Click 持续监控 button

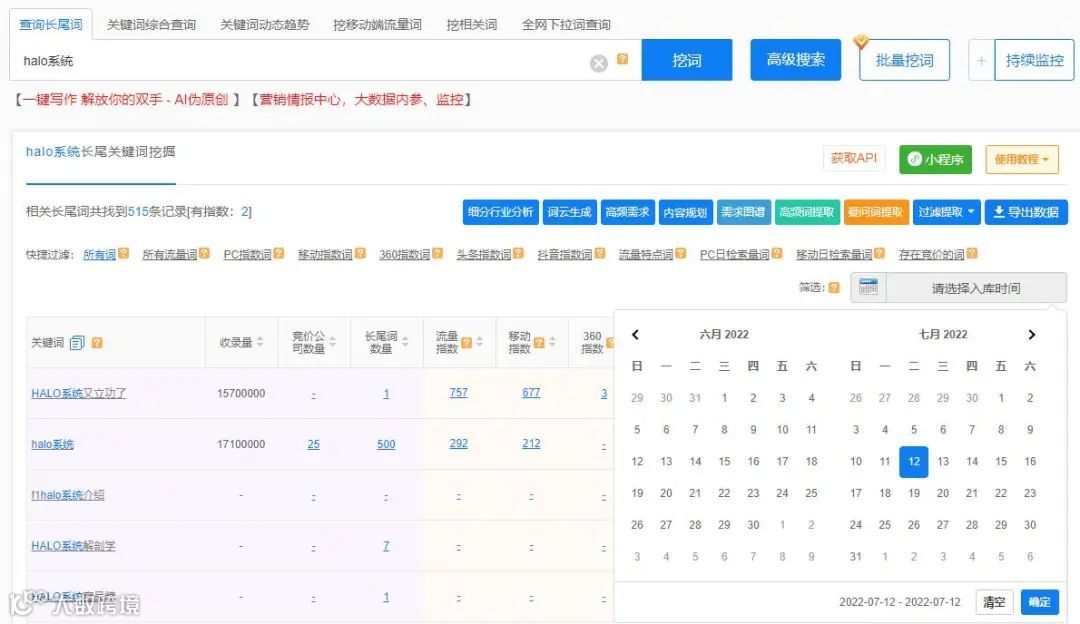point(1035,61)
